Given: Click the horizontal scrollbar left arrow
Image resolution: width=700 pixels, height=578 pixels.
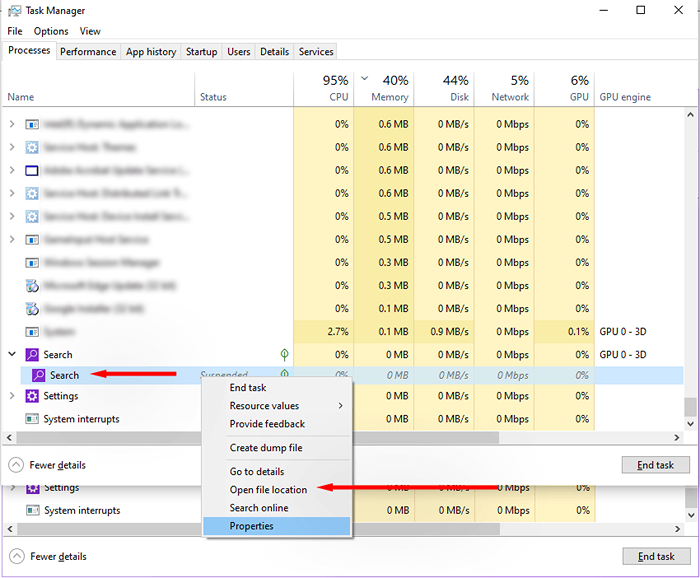Looking at the screenshot, I should coord(9,437).
